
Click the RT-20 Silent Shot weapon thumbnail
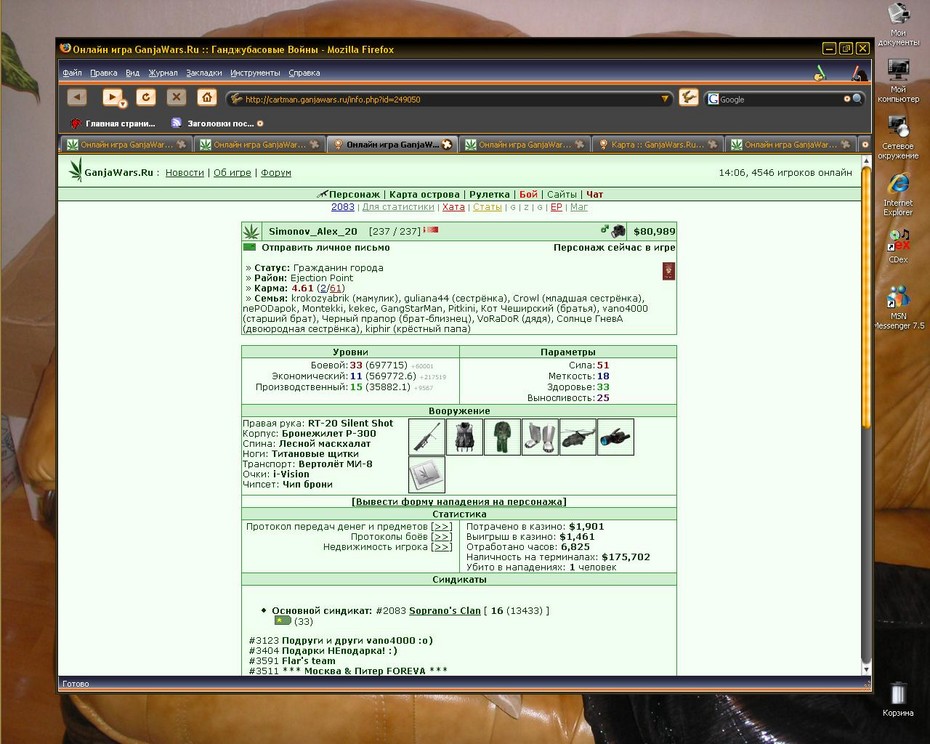426,437
